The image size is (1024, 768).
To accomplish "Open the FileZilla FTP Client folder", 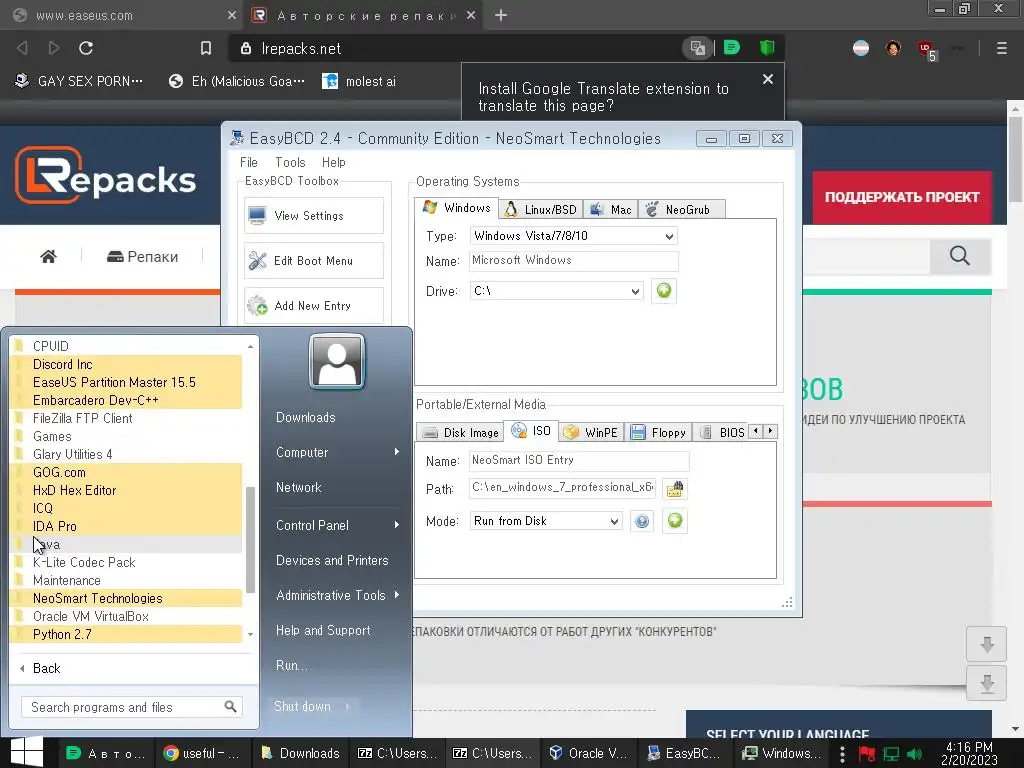I will pos(127,418).
